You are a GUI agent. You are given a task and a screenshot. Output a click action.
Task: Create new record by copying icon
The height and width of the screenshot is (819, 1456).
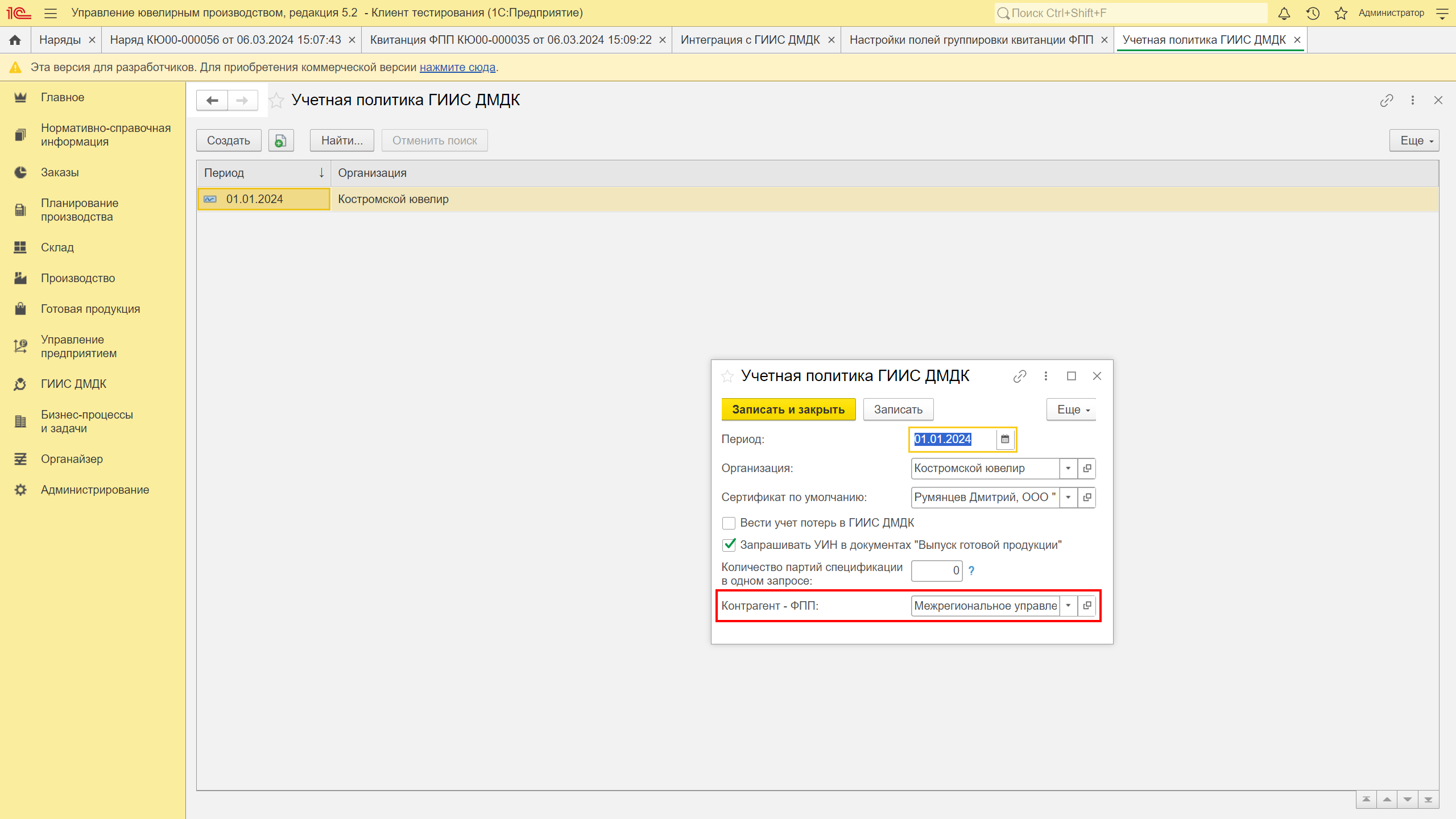point(281,140)
